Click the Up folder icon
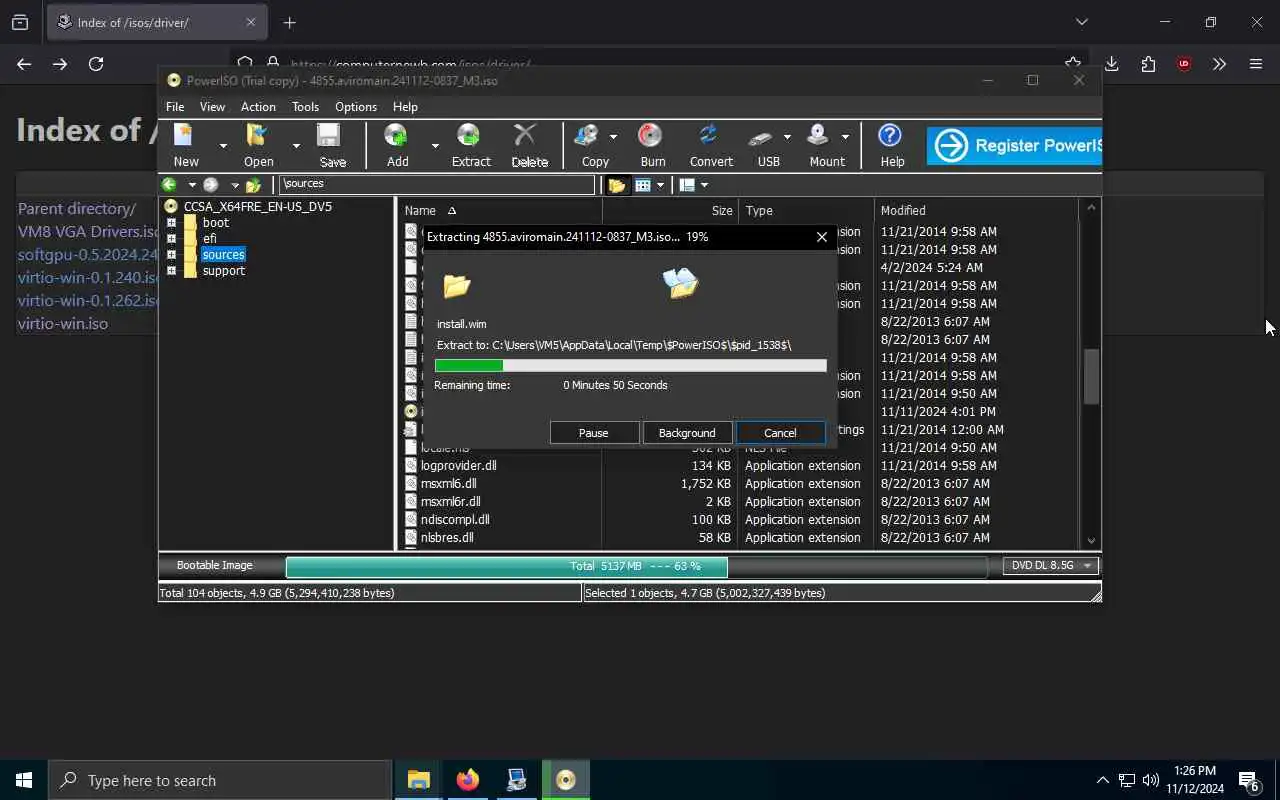 (253, 185)
